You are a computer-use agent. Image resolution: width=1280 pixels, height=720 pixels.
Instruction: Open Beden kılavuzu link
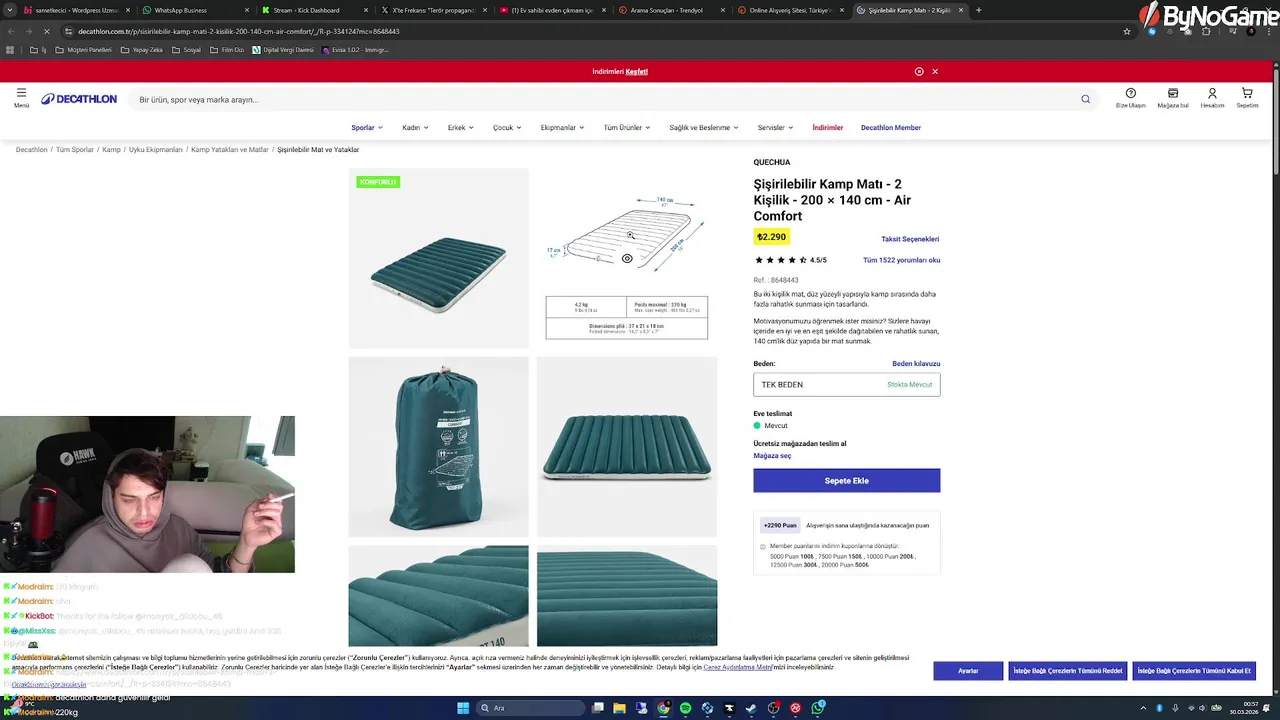click(916, 364)
